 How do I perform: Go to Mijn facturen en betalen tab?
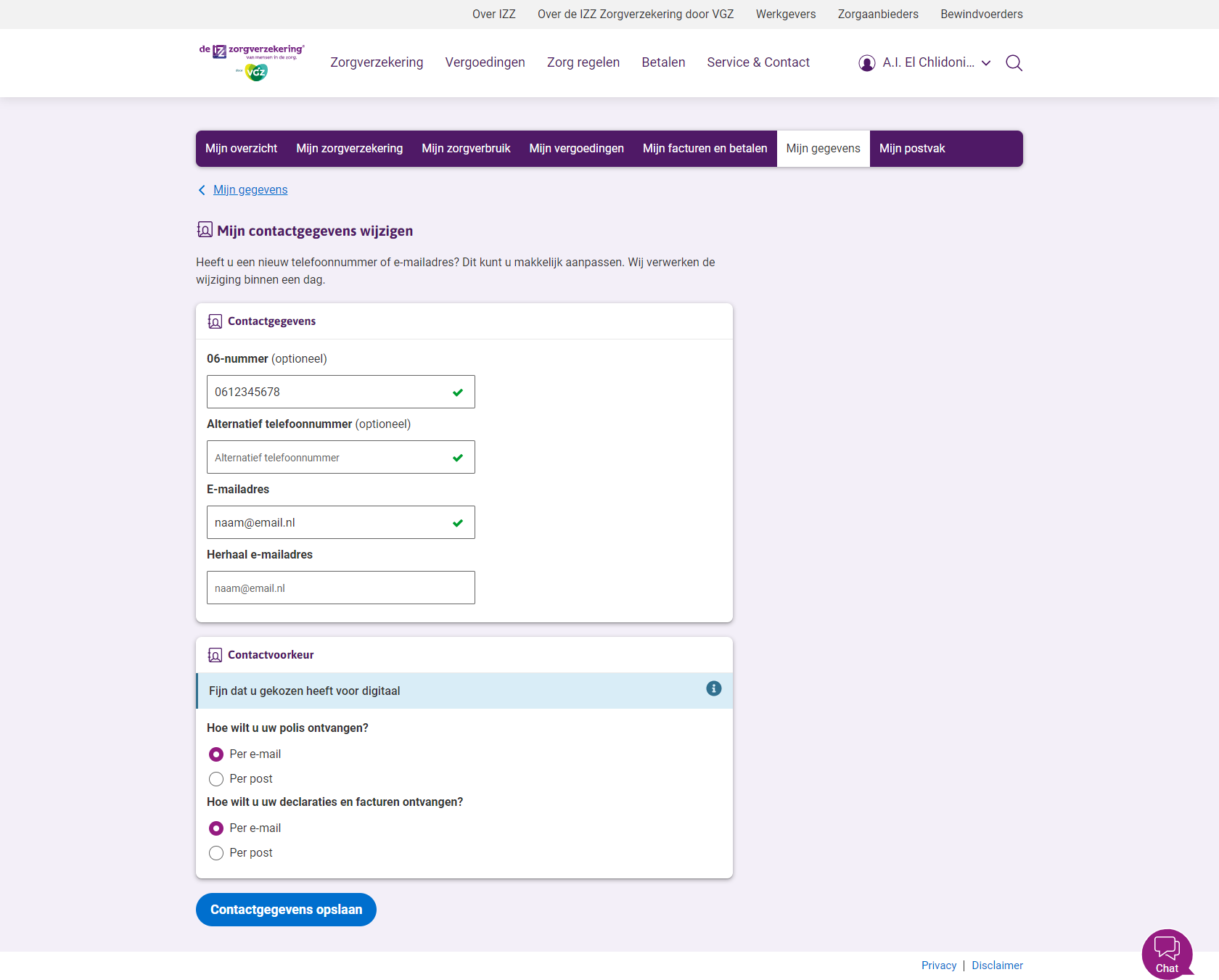[705, 149]
